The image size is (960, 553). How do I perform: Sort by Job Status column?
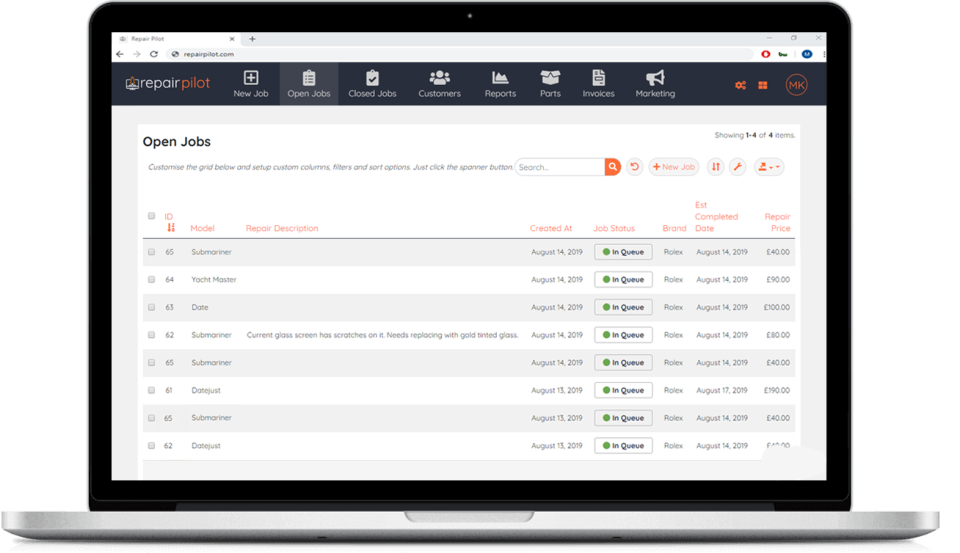613,228
